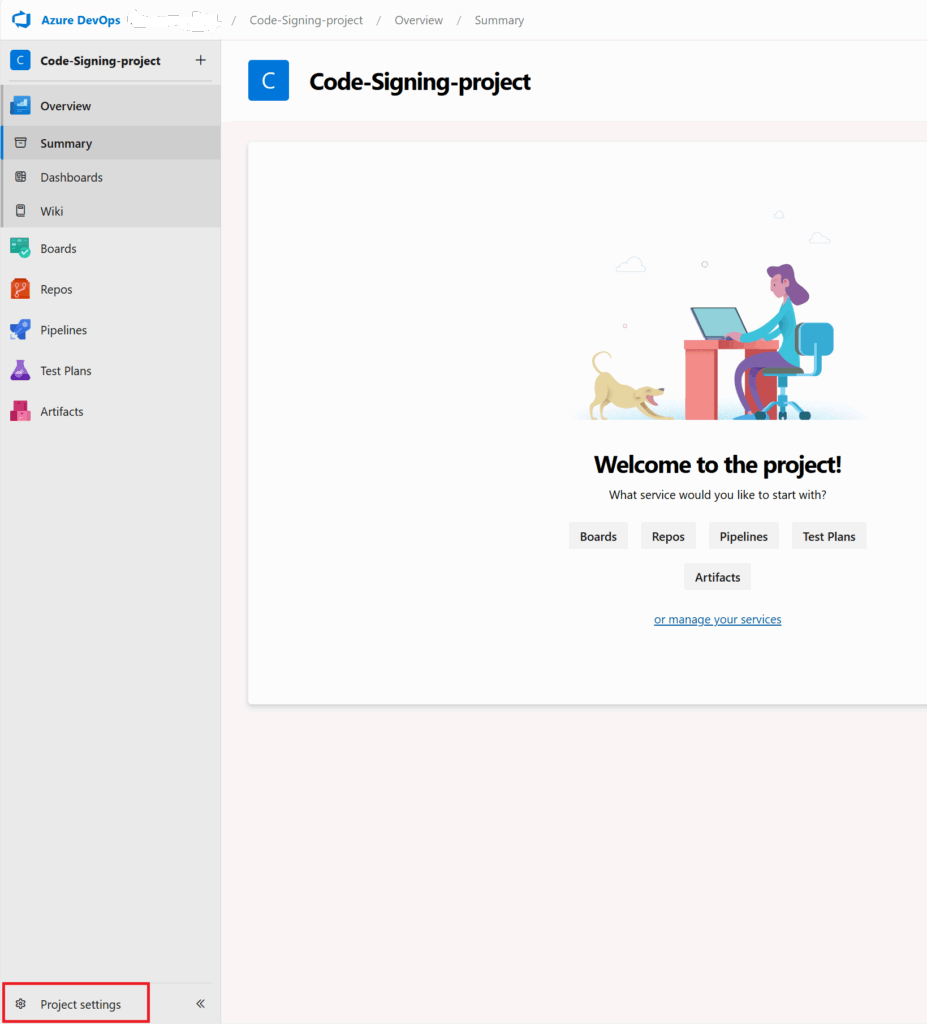Follow the 'or manage your services' link
This screenshot has height=1024, width=927.
717,620
